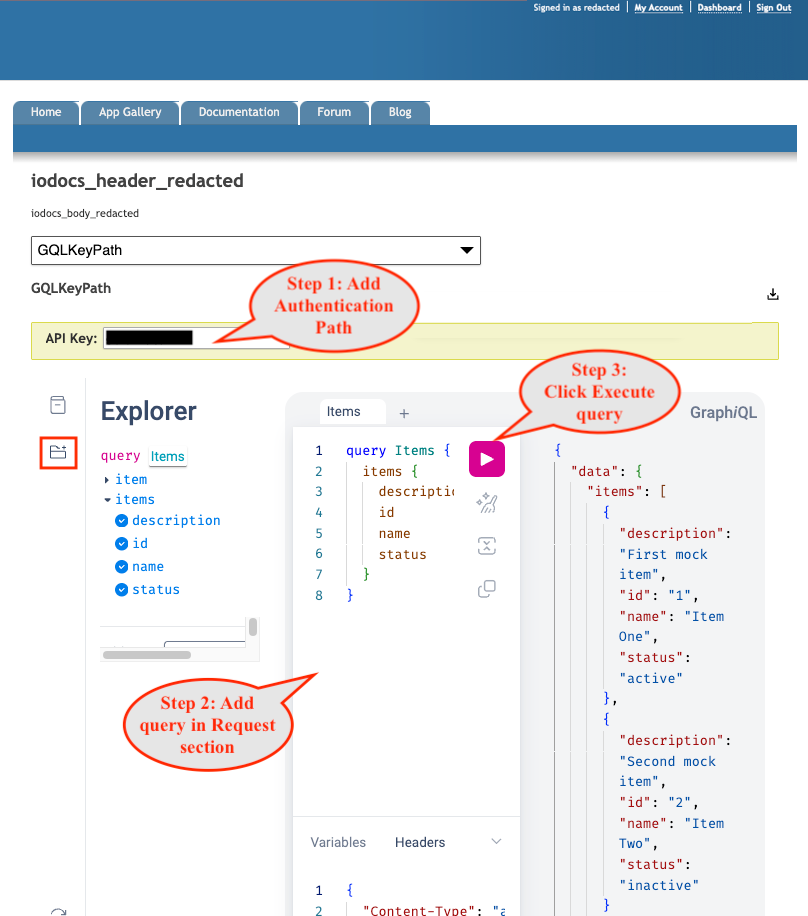Screen dimensions: 808x916
Task: Copy the query using the copy icon
Action: coord(487,588)
